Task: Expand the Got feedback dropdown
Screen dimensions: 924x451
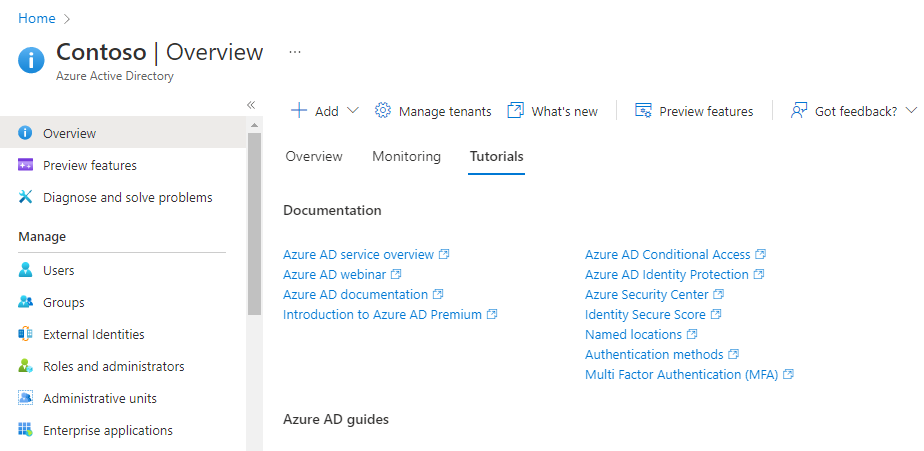Action: coord(911,111)
